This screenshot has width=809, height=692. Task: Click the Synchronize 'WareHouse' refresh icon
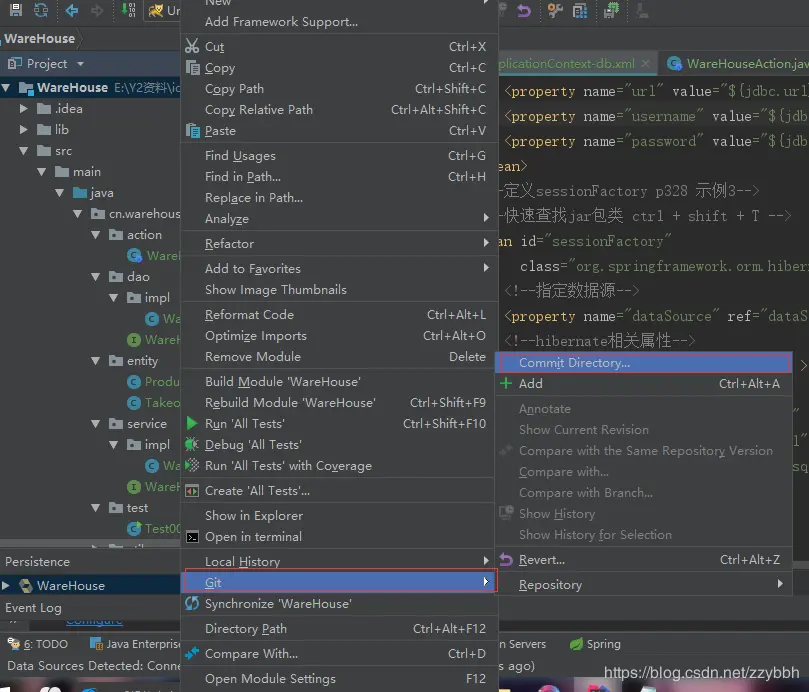pos(192,603)
